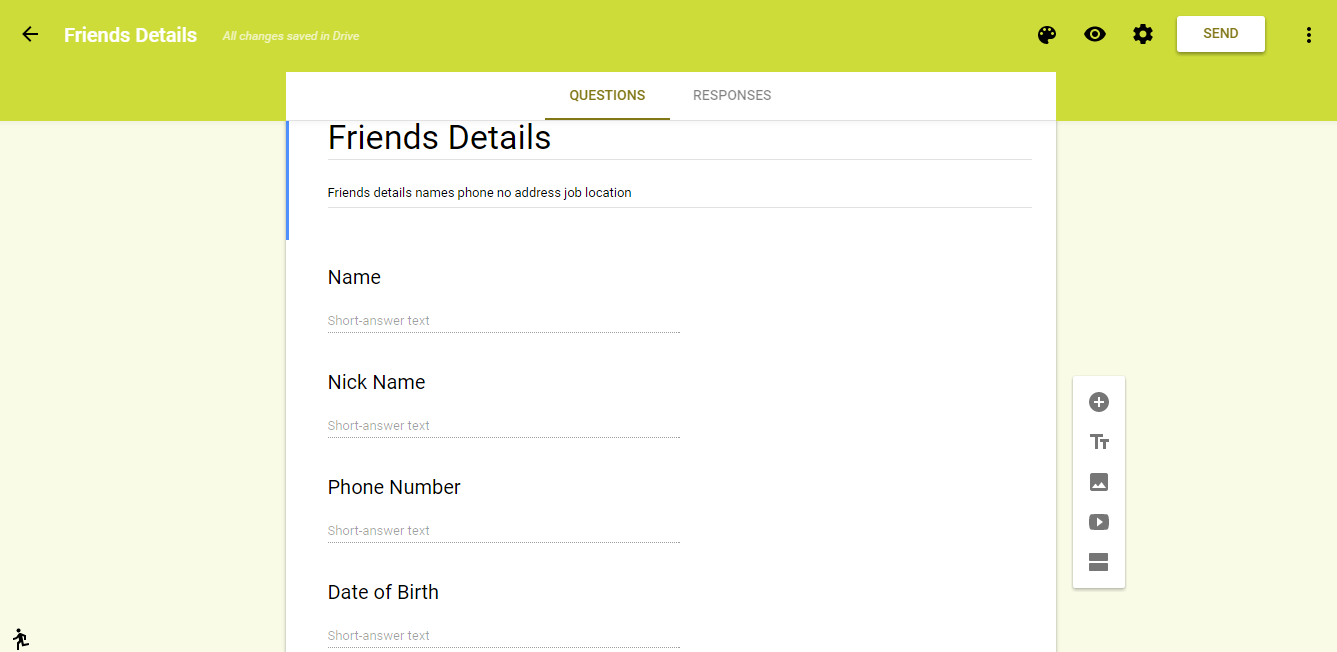Add a question with plus icon
1337x652 pixels.
1099,402
